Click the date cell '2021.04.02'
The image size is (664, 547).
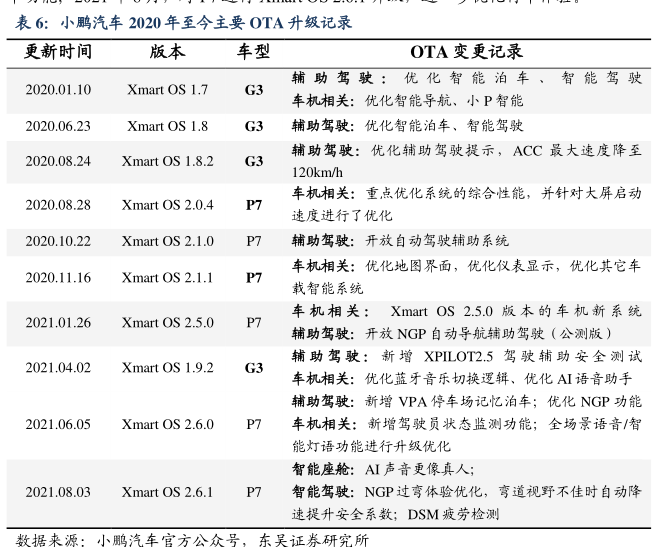(x=58, y=367)
